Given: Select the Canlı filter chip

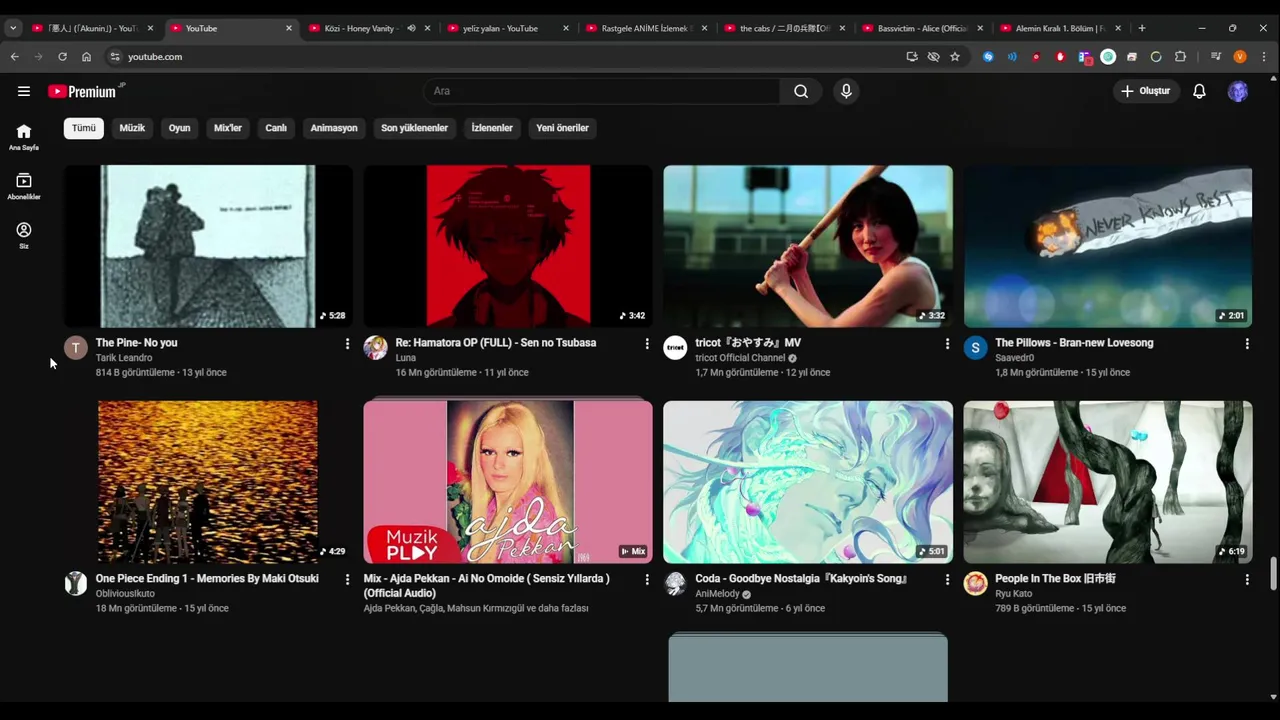Looking at the screenshot, I should (x=276, y=128).
